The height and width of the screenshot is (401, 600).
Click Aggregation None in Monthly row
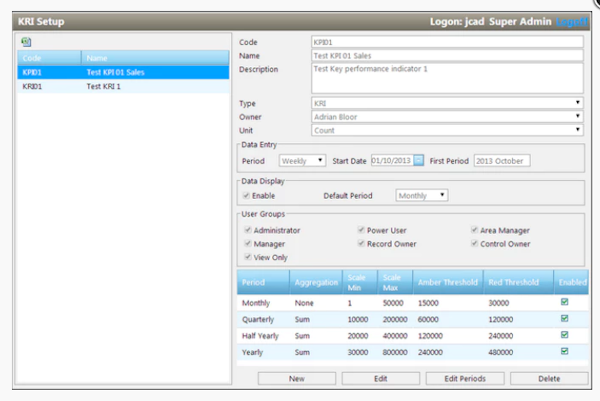[x=304, y=303]
